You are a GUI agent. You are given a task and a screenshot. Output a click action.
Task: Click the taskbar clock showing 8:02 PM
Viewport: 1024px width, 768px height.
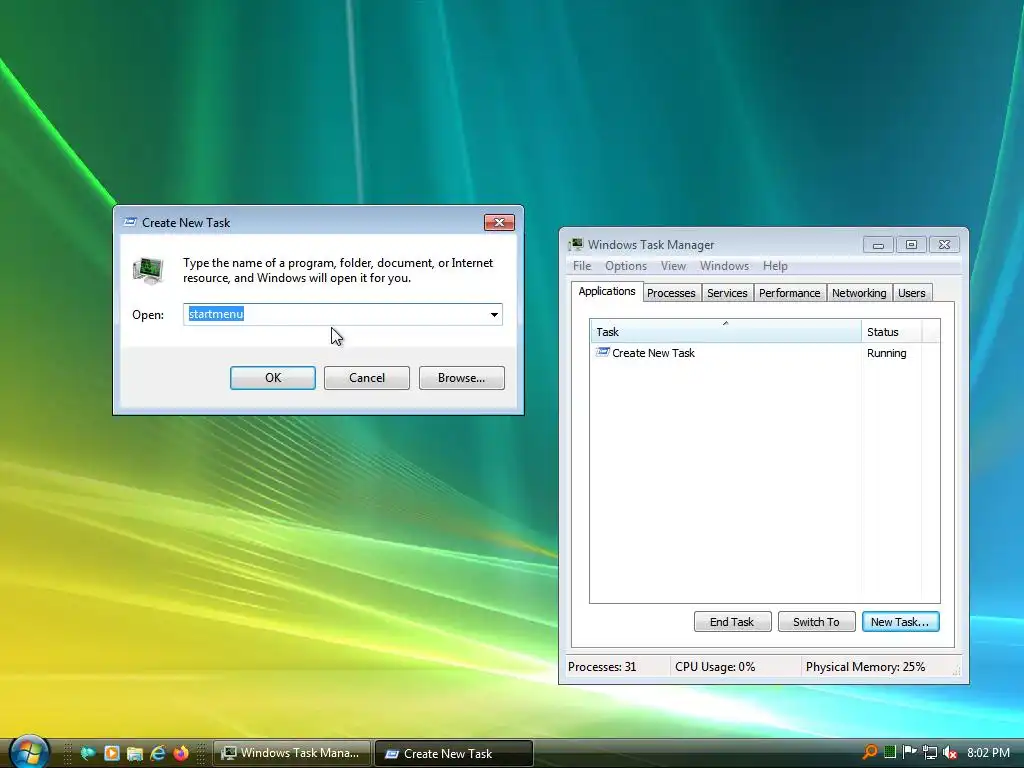point(988,753)
